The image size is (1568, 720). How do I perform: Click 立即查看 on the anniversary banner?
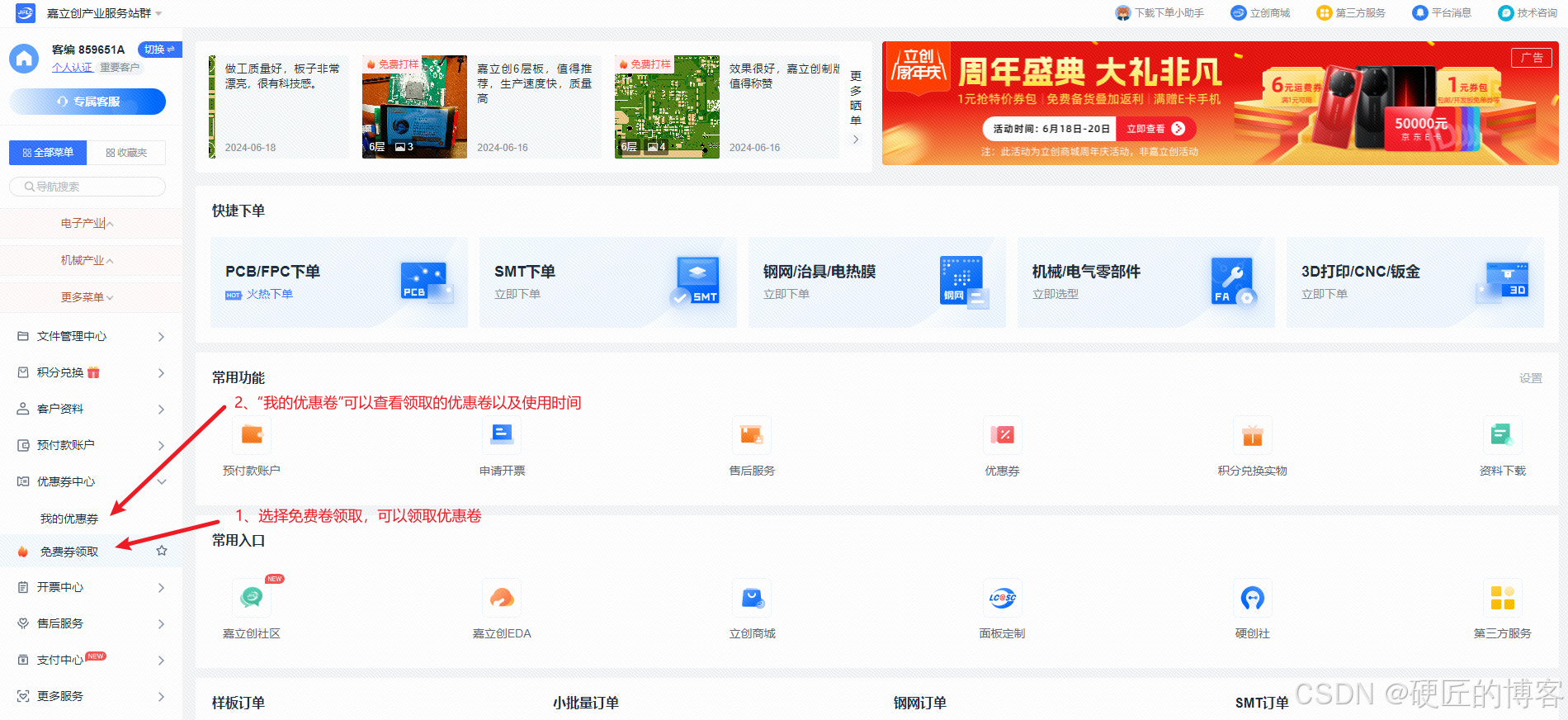point(1155,129)
